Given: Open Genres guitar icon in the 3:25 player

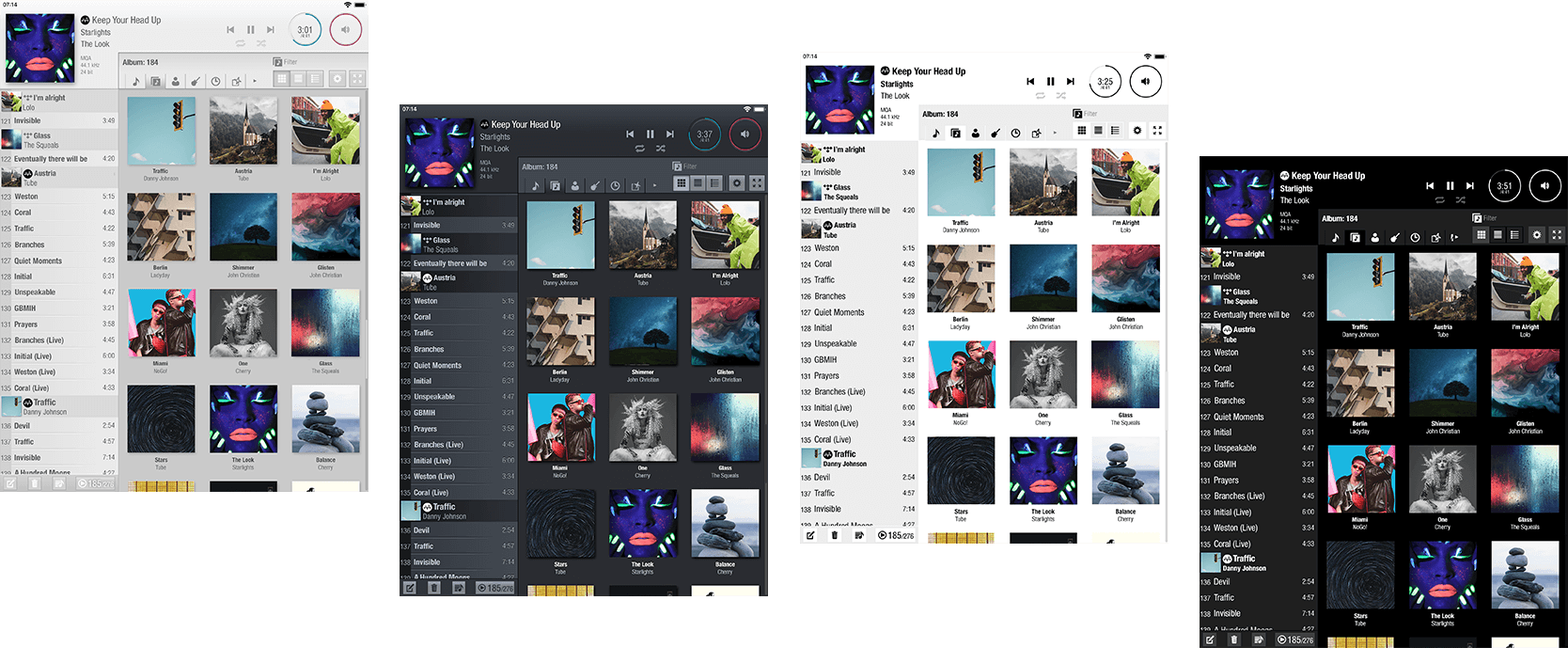Looking at the screenshot, I should (x=996, y=133).
